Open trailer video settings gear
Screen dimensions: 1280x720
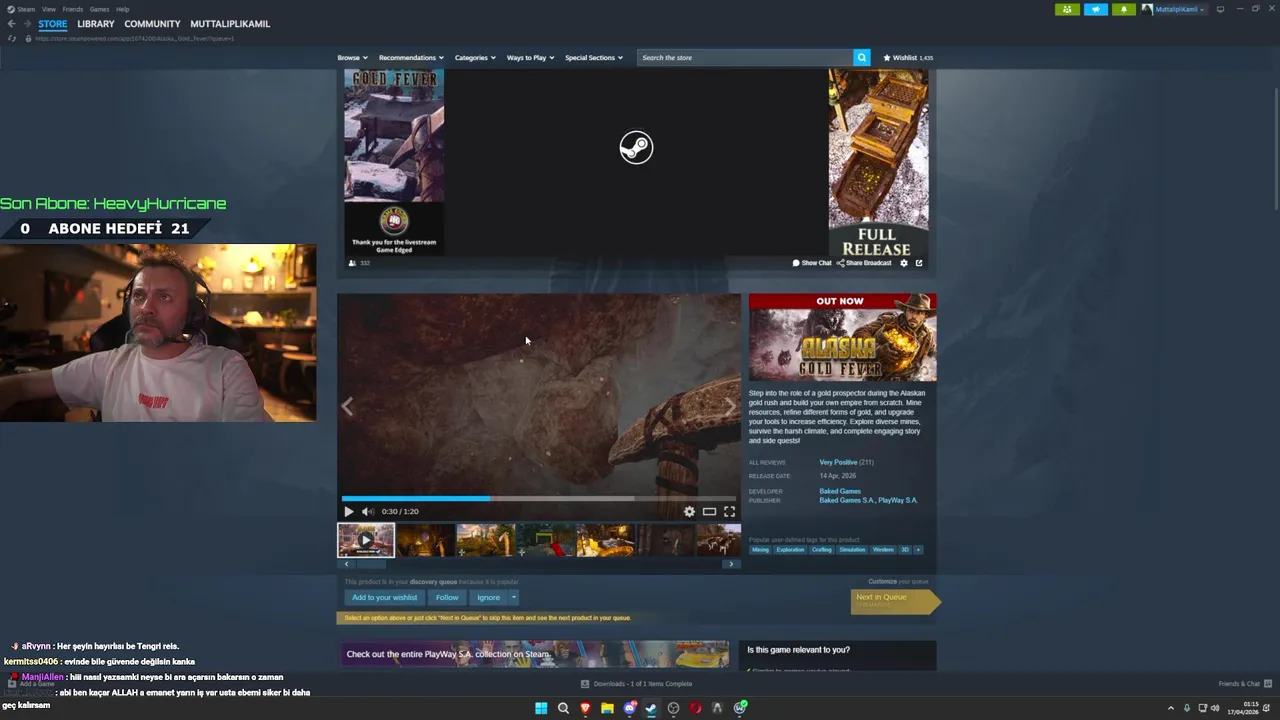click(x=689, y=511)
